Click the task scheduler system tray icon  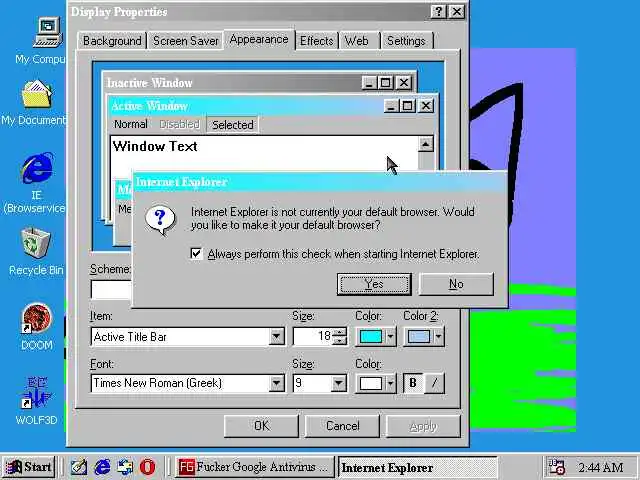[556, 467]
